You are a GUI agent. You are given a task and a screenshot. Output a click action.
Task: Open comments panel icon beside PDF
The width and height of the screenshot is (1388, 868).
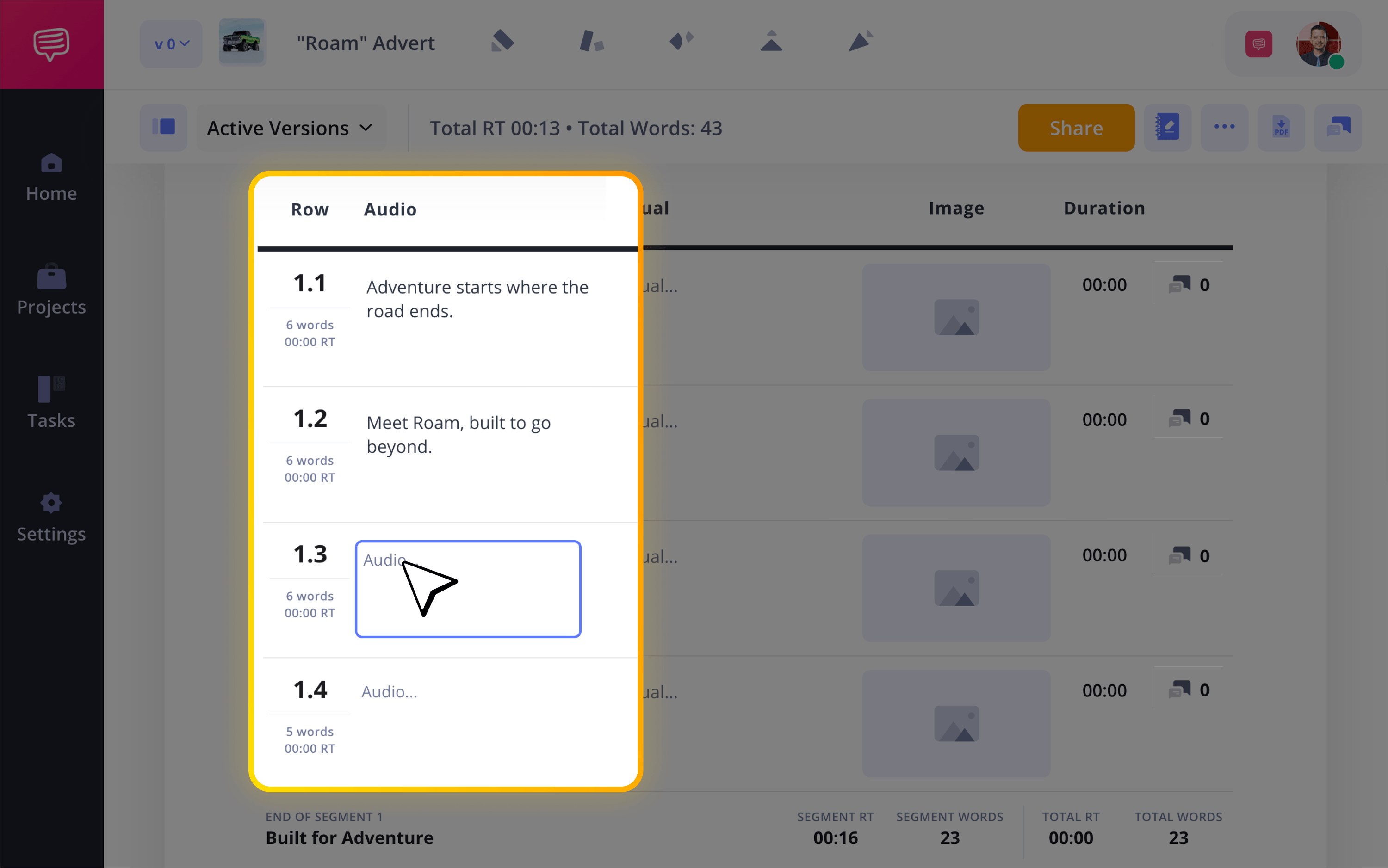pos(1338,128)
